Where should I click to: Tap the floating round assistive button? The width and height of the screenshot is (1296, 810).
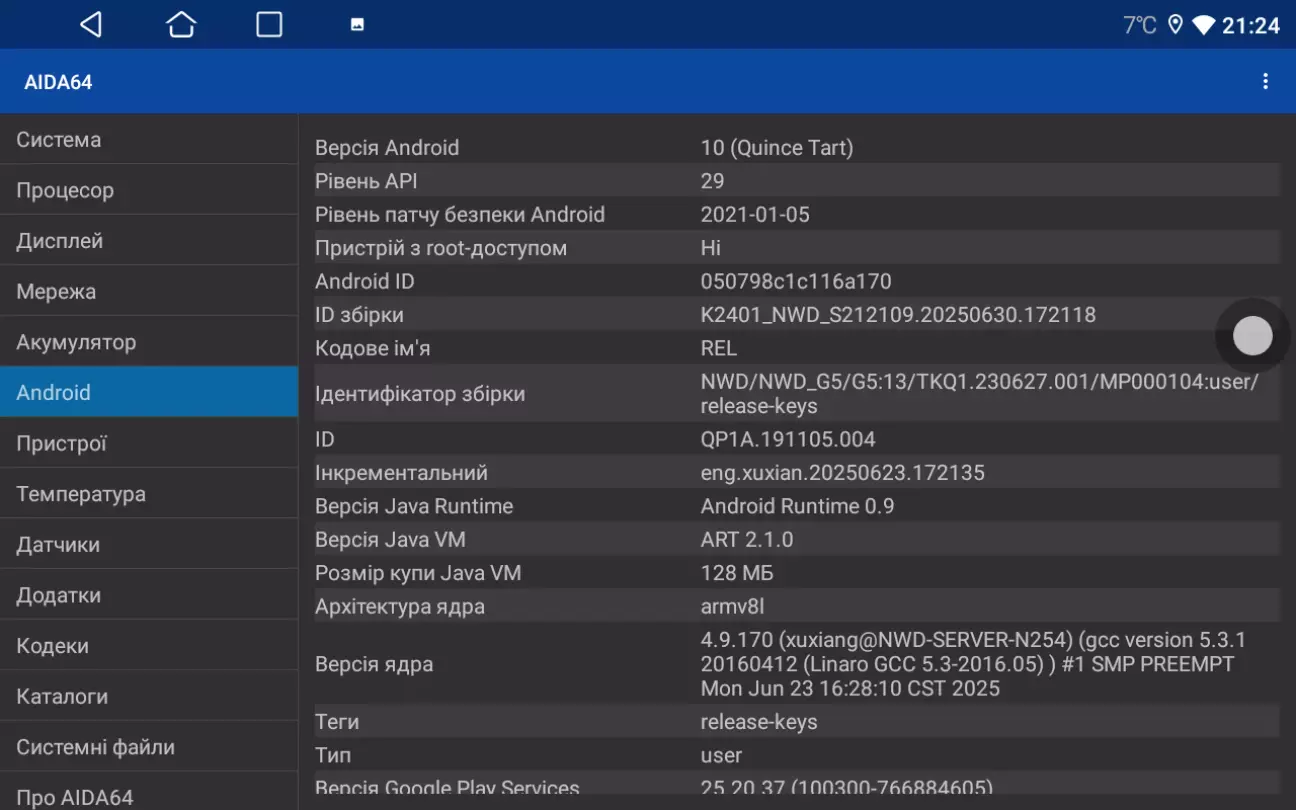pyautogui.click(x=1252, y=336)
